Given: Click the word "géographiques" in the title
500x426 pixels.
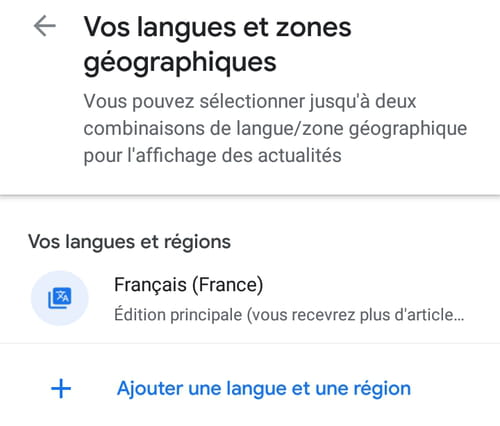Looking at the screenshot, I should [x=180, y=63].
